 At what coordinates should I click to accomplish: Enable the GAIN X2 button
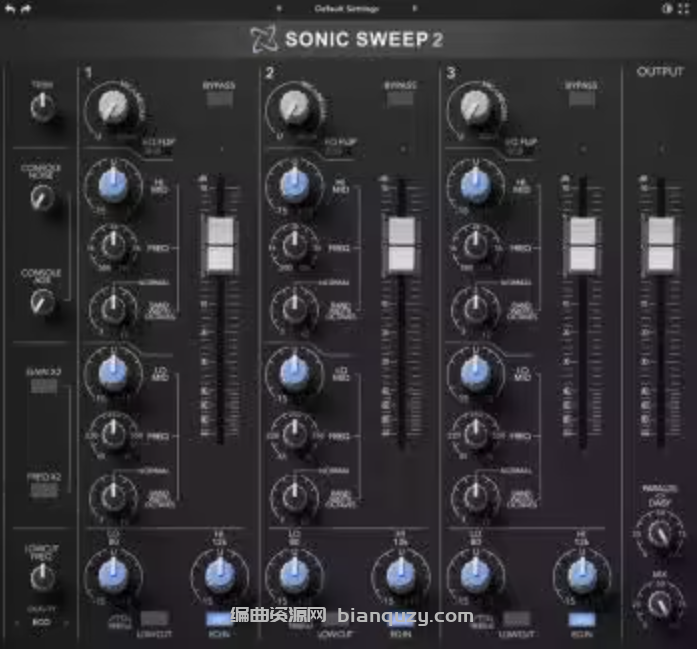pos(44,386)
